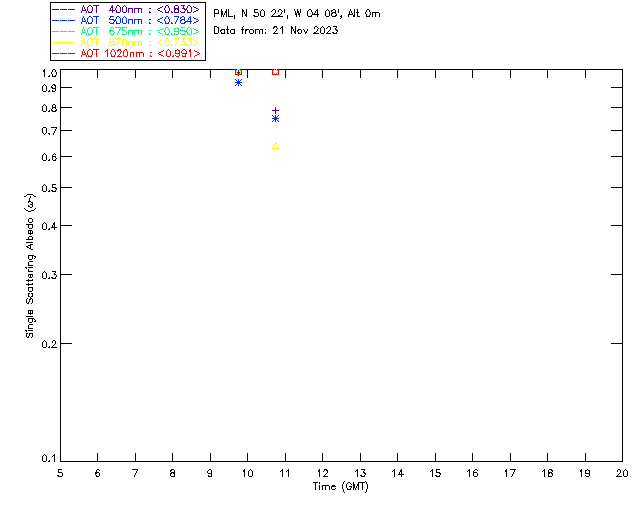Click the y-axis tick label '0.9'
640x512 pixels.
point(49,88)
